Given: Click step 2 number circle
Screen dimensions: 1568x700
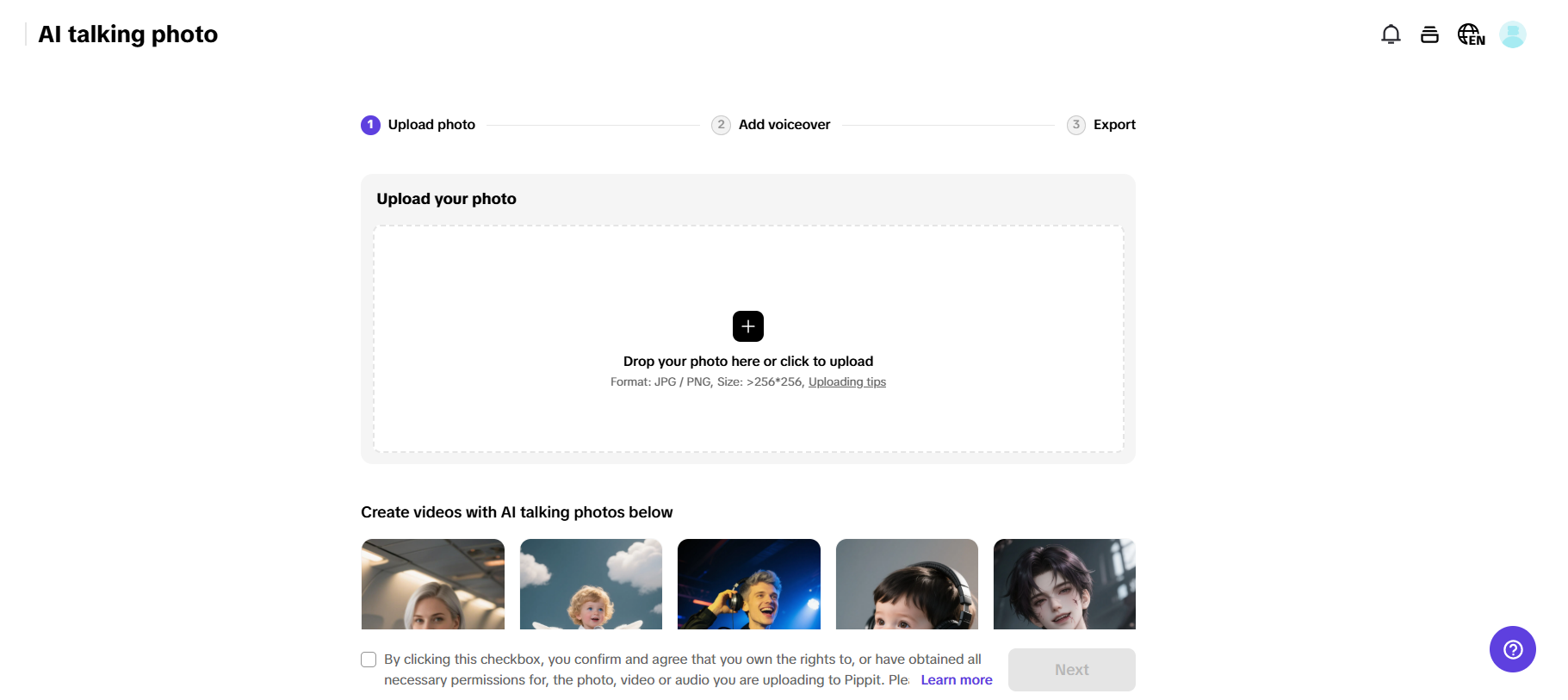Looking at the screenshot, I should [x=721, y=125].
